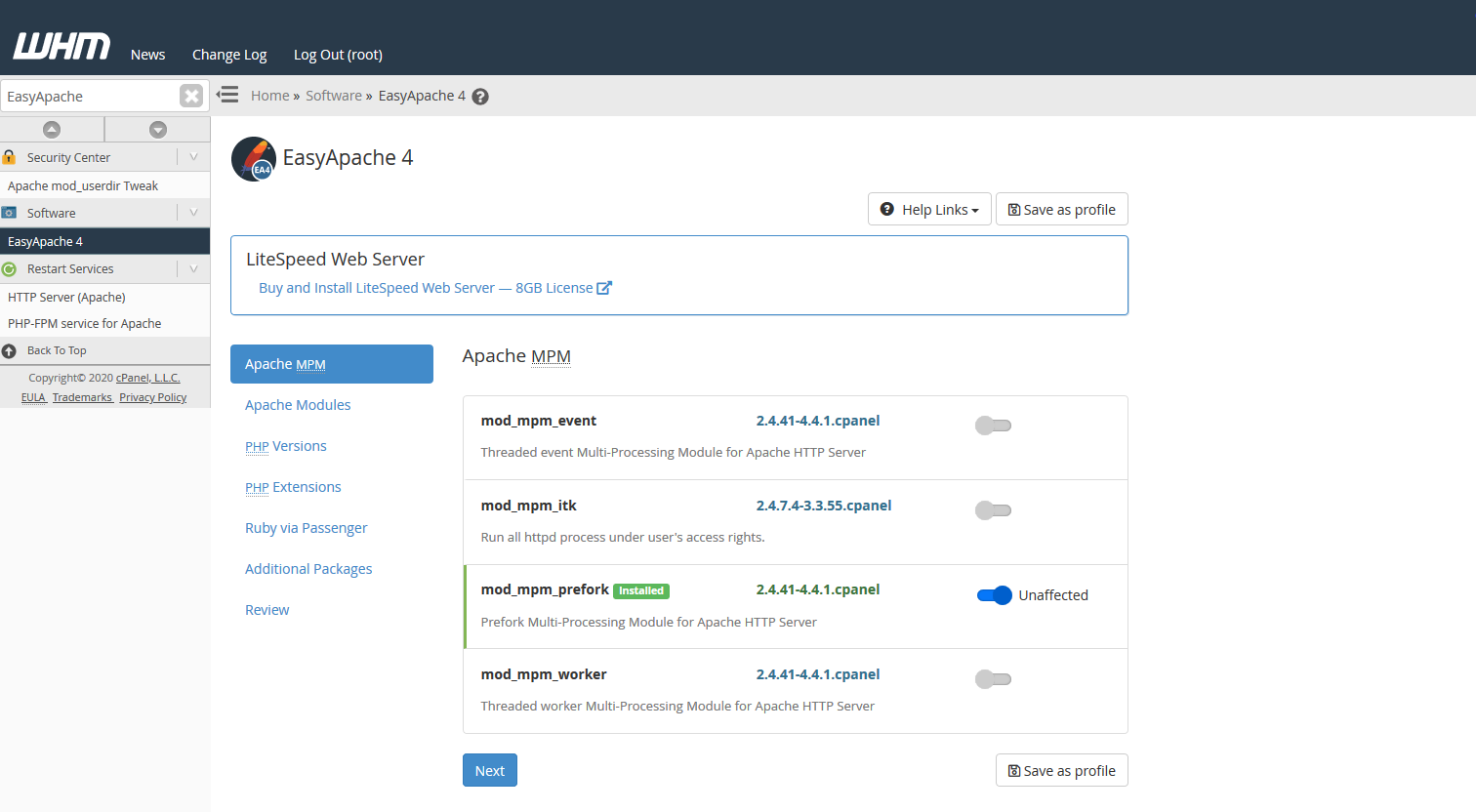Select the Apache MPM tab
Screen dimensions: 1476x812
(x=332, y=364)
